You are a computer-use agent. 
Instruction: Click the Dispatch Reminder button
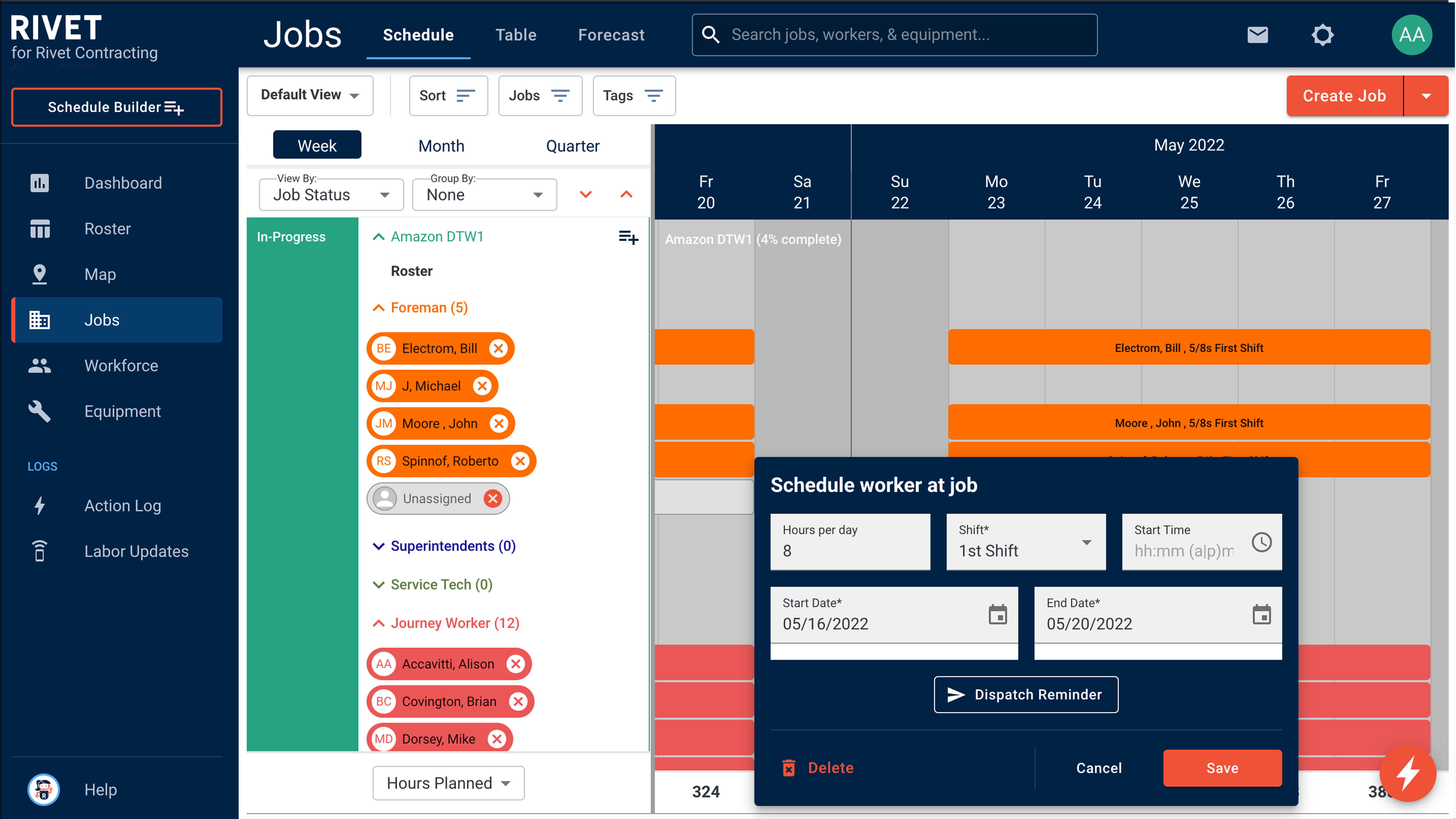coord(1026,695)
